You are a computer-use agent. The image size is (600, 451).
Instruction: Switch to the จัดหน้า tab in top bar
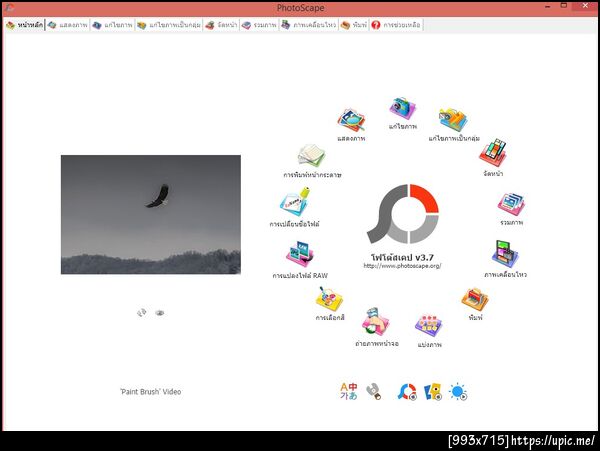click(x=221, y=25)
